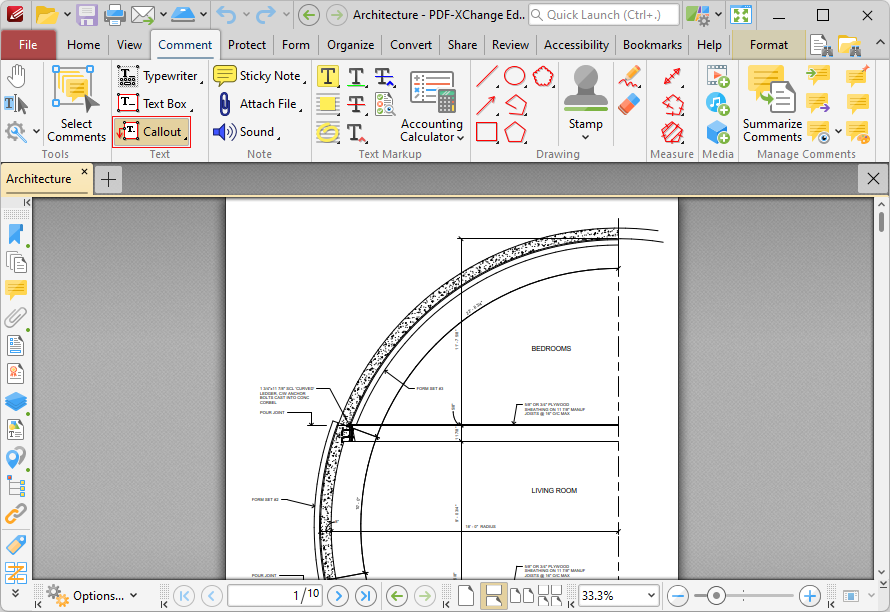Open the zoom level dropdown
Image resolution: width=890 pixels, height=612 pixels.
[x=651, y=596]
